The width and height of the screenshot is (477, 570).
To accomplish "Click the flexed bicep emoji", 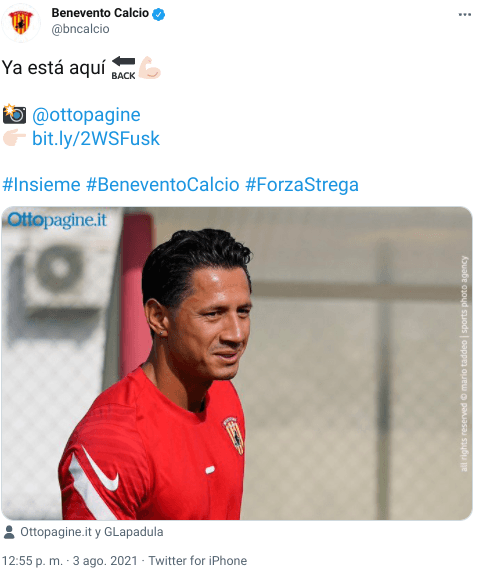I will click(x=149, y=68).
